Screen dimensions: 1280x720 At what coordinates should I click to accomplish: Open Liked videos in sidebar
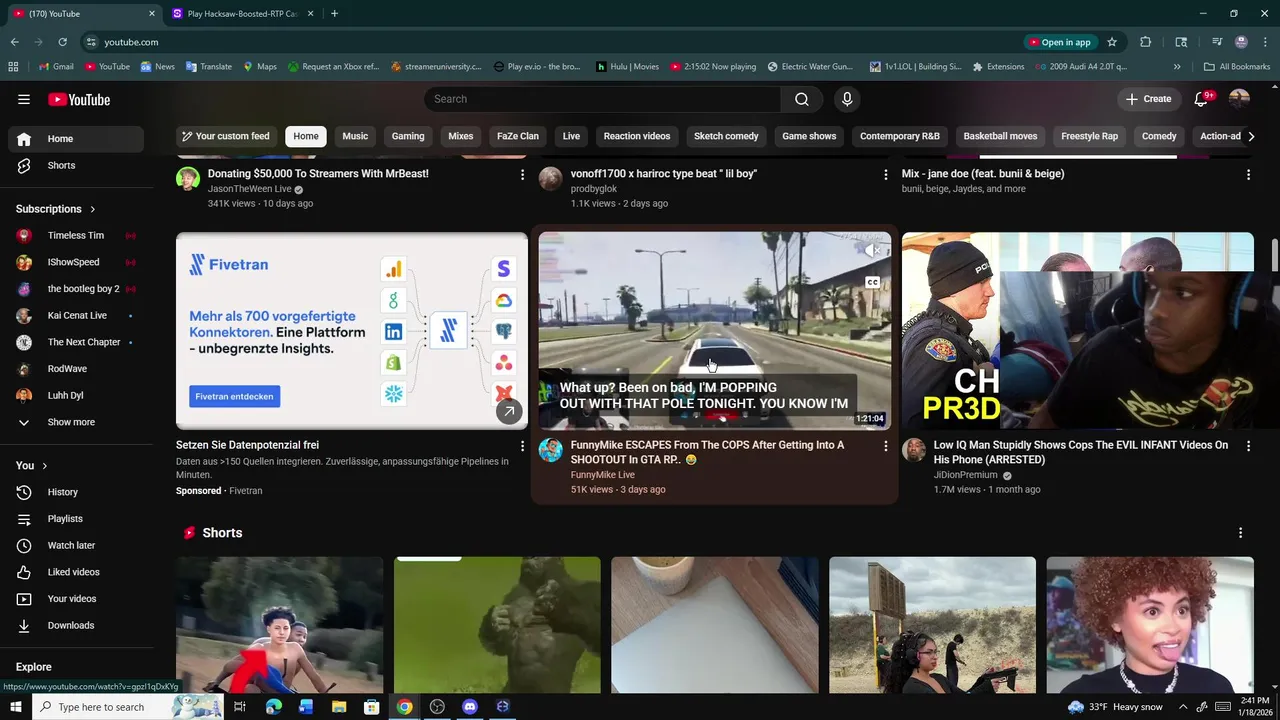(76, 572)
